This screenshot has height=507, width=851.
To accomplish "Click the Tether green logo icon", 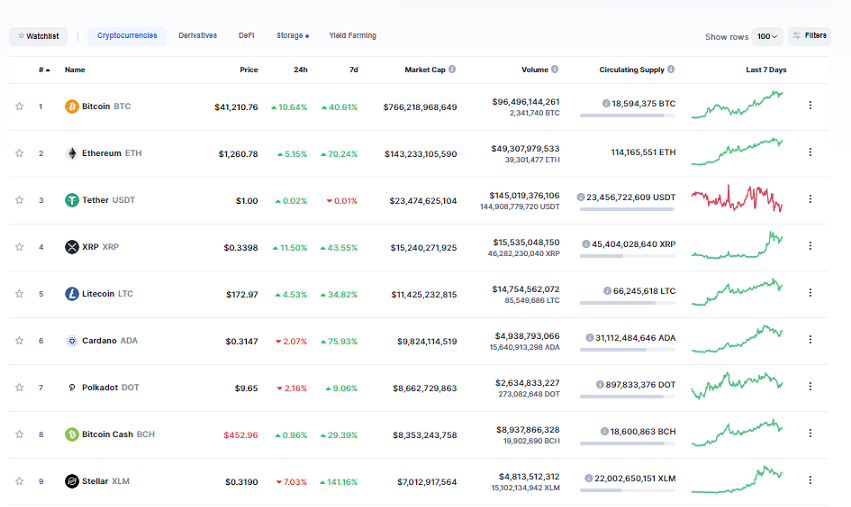I will click(72, 200).
